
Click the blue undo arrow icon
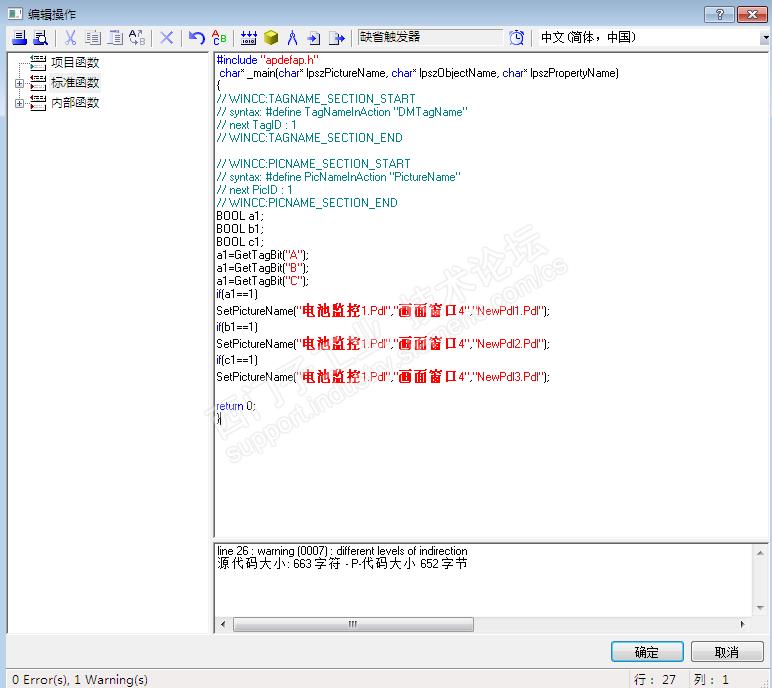tap(196, 37)
